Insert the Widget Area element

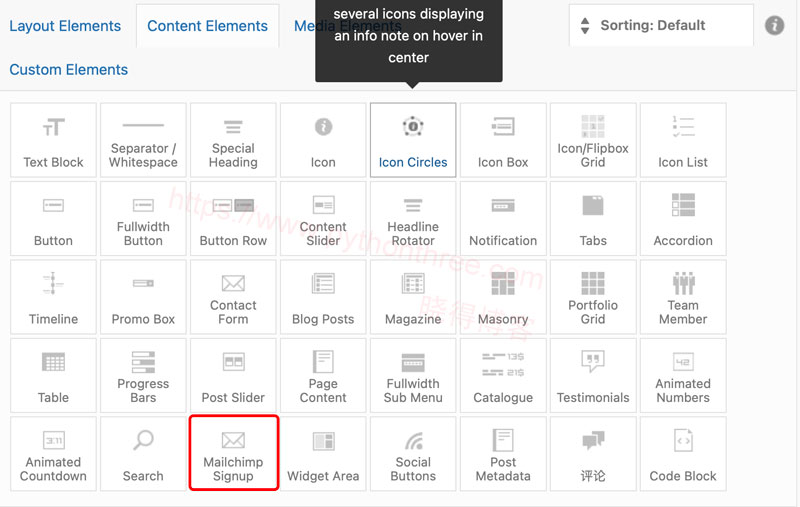point(323,454)
